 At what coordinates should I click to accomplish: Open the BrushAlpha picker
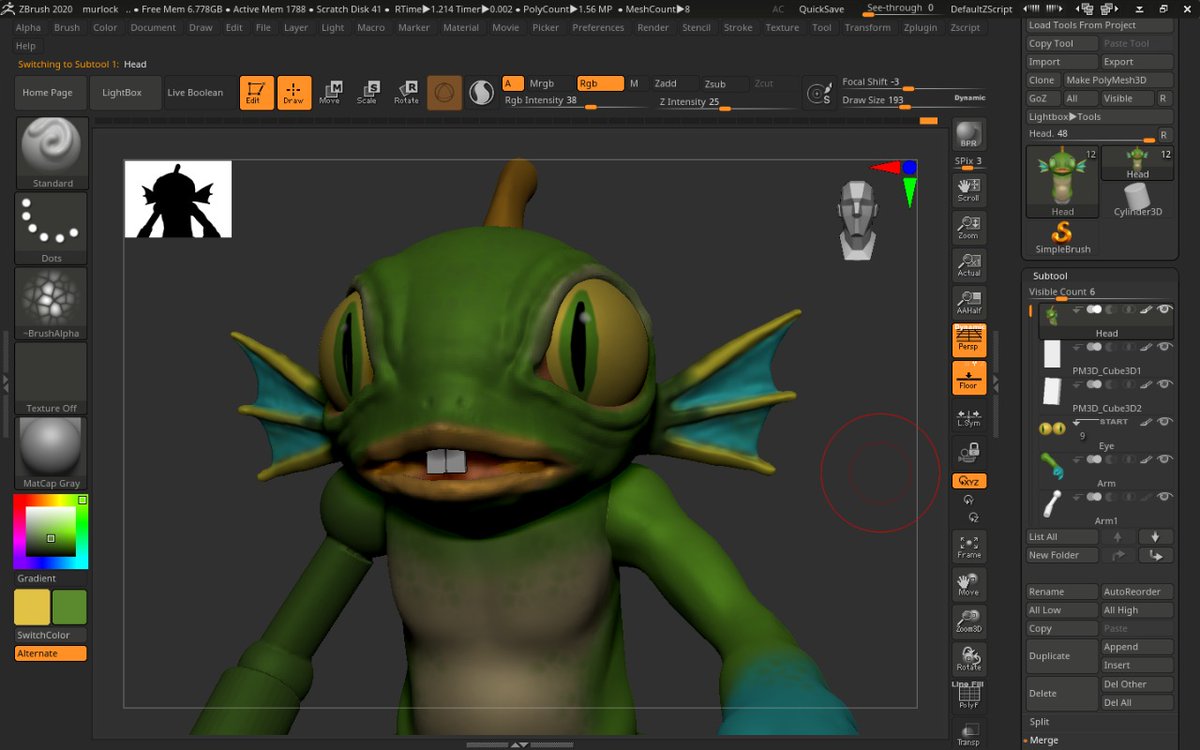click(51, 303)
